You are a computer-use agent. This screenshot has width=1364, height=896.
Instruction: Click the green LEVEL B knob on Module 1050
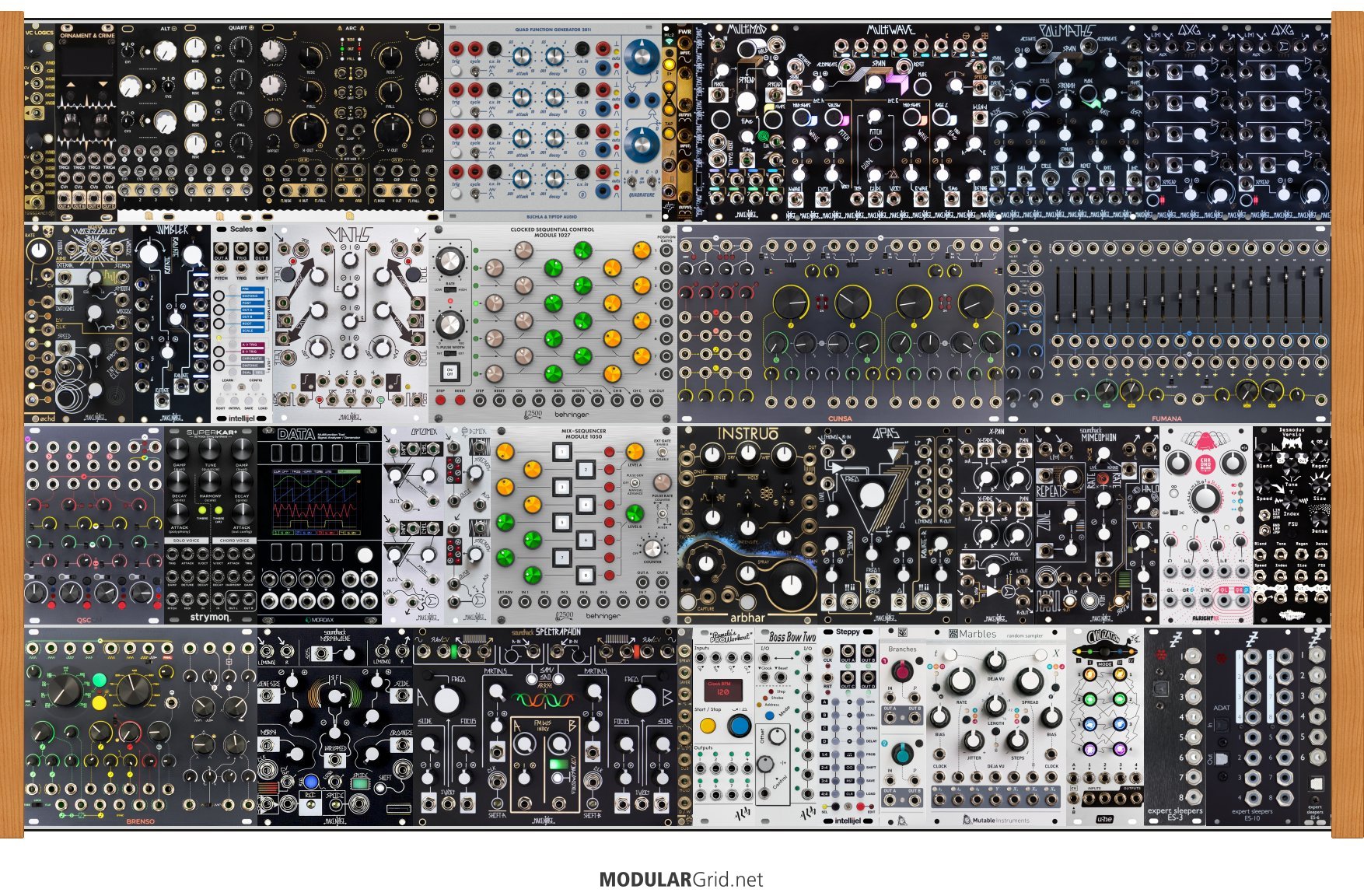point(635,513)
